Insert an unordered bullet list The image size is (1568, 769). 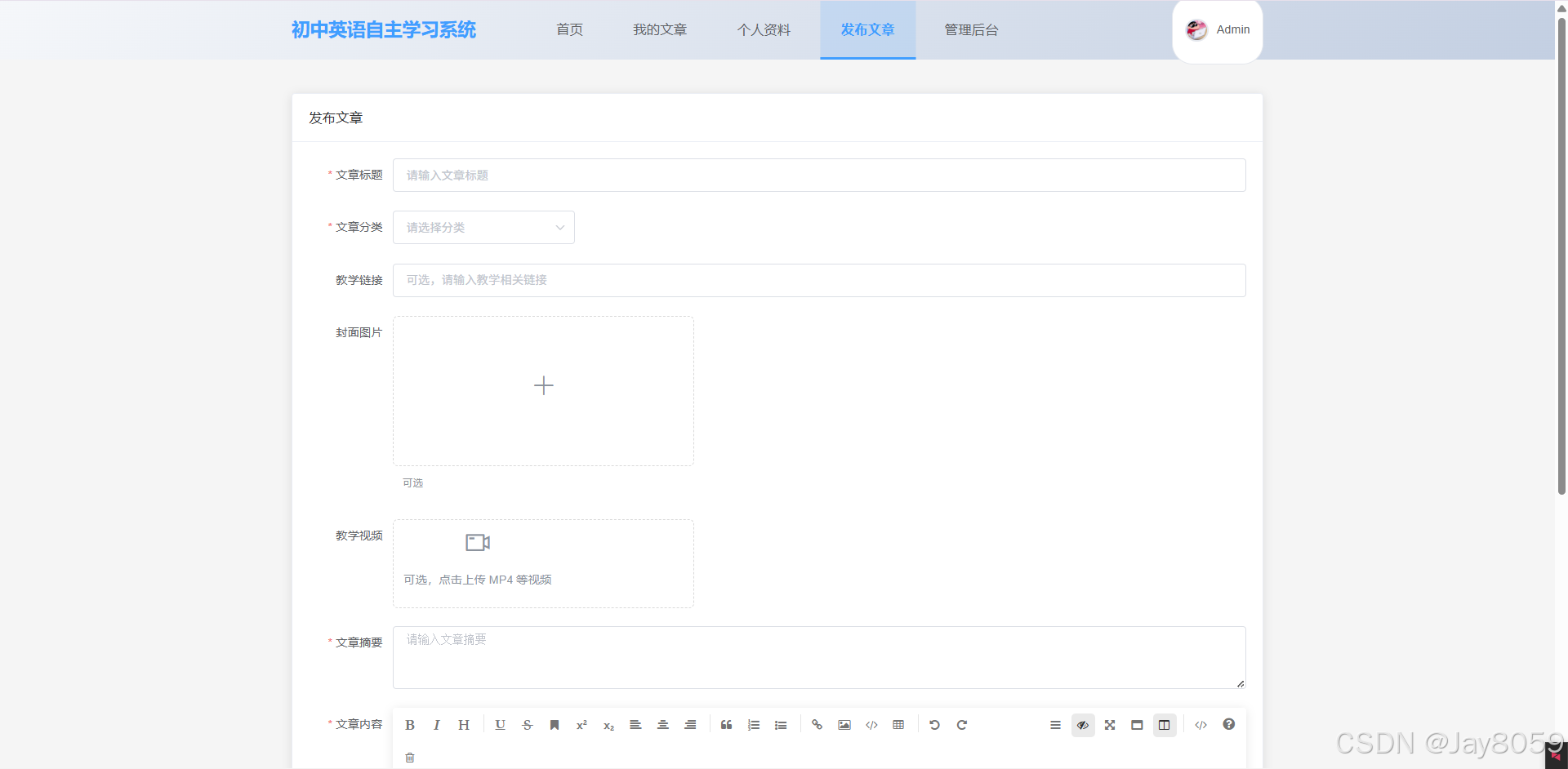[x=781, y=725]
